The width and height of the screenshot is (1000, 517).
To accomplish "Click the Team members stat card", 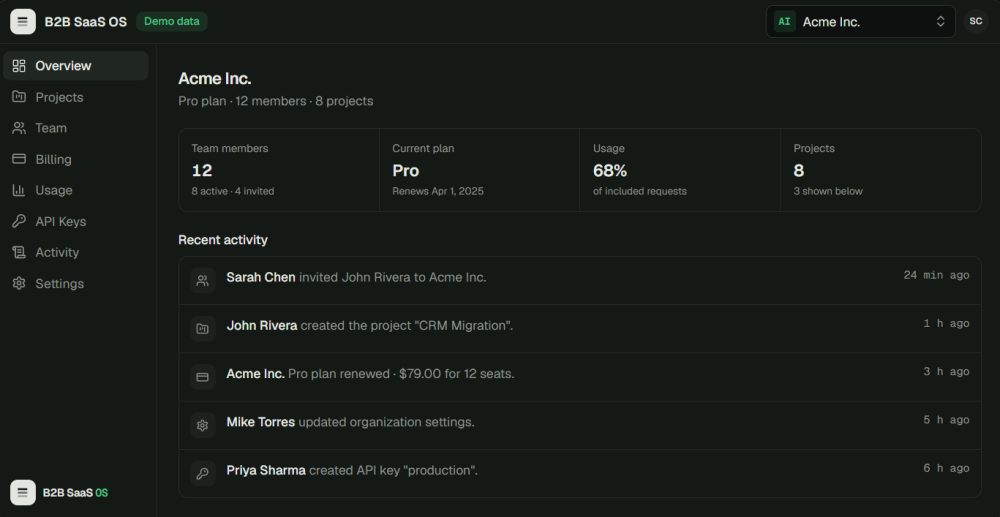I will [279, 170].
